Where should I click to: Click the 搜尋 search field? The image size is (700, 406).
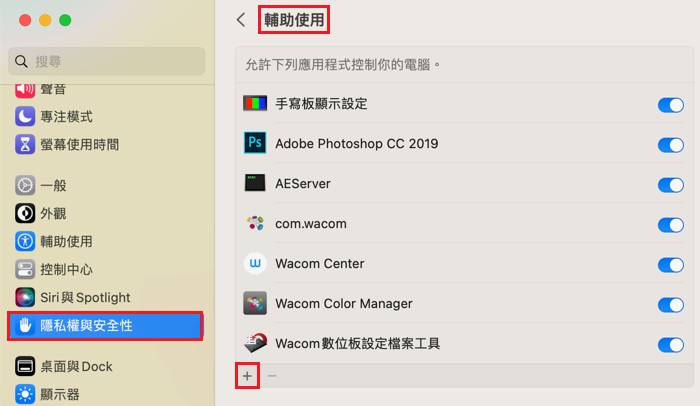(107, 61)
